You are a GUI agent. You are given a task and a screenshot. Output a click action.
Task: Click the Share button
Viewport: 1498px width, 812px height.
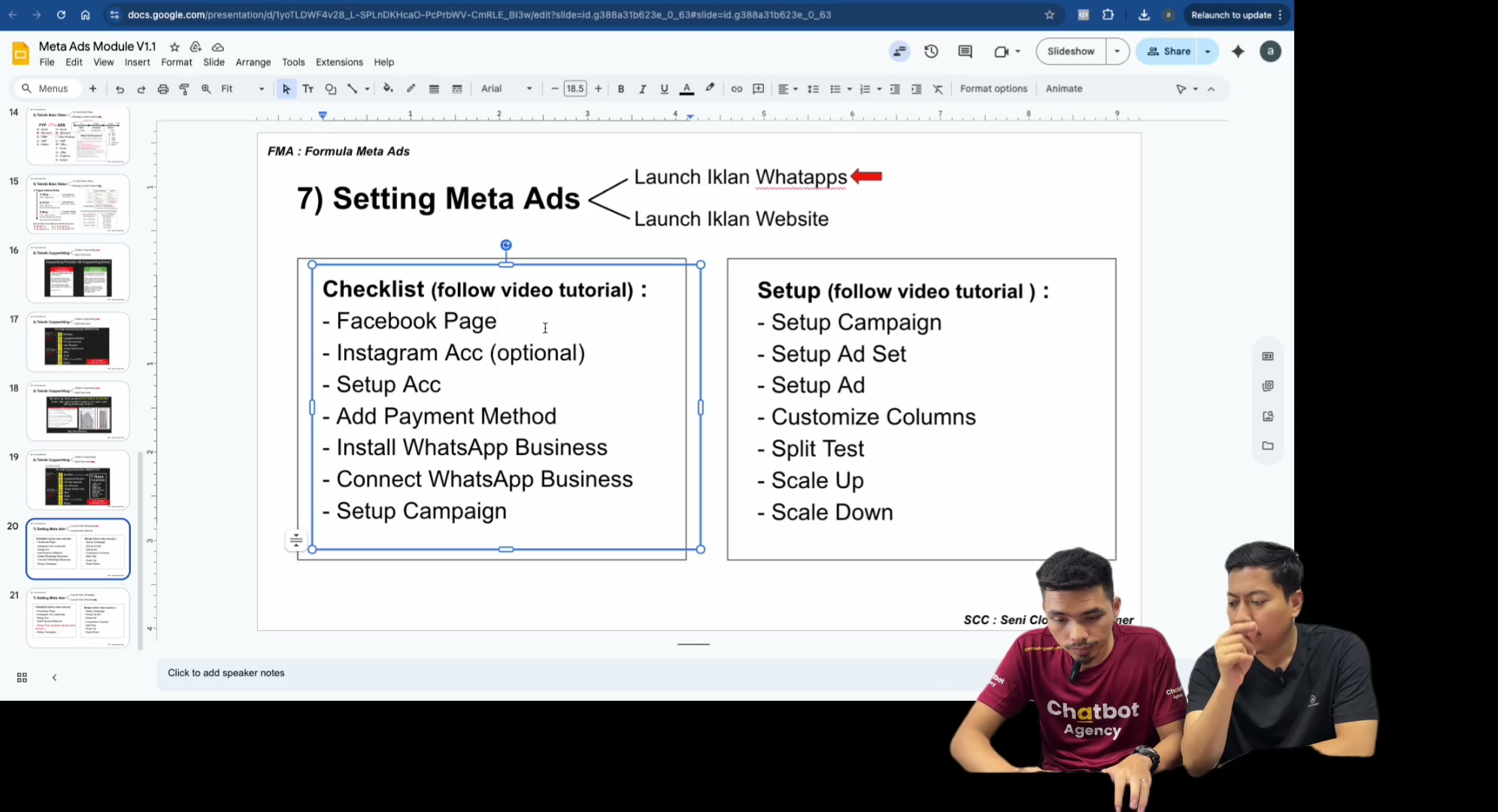1169,51
